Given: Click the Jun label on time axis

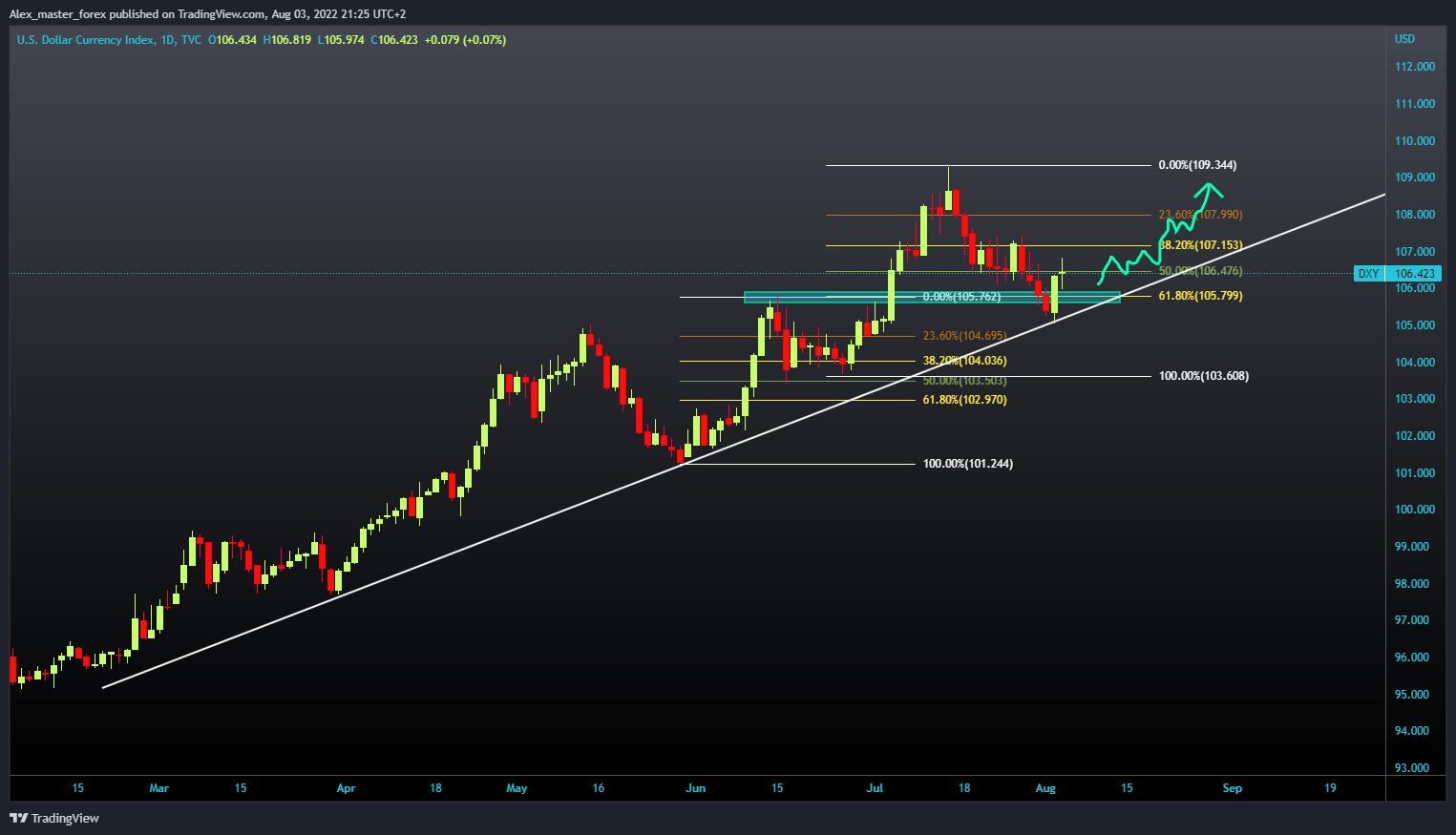Looking at the screenshot, I should click(696, 788).
